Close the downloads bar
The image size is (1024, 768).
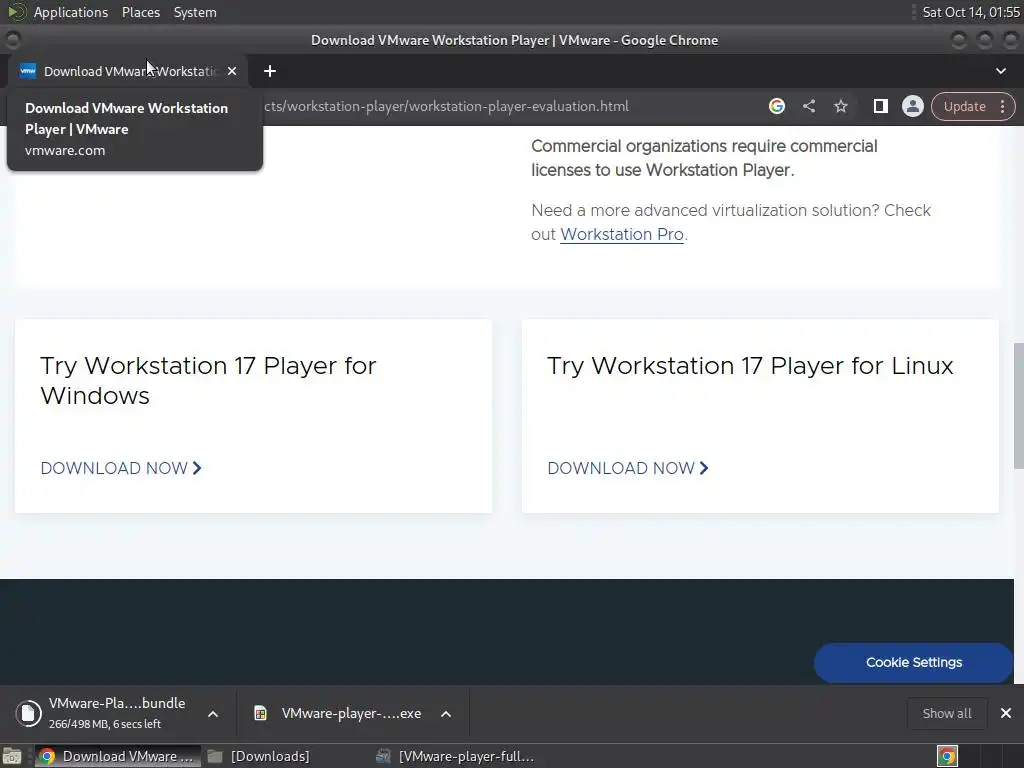1006,713
